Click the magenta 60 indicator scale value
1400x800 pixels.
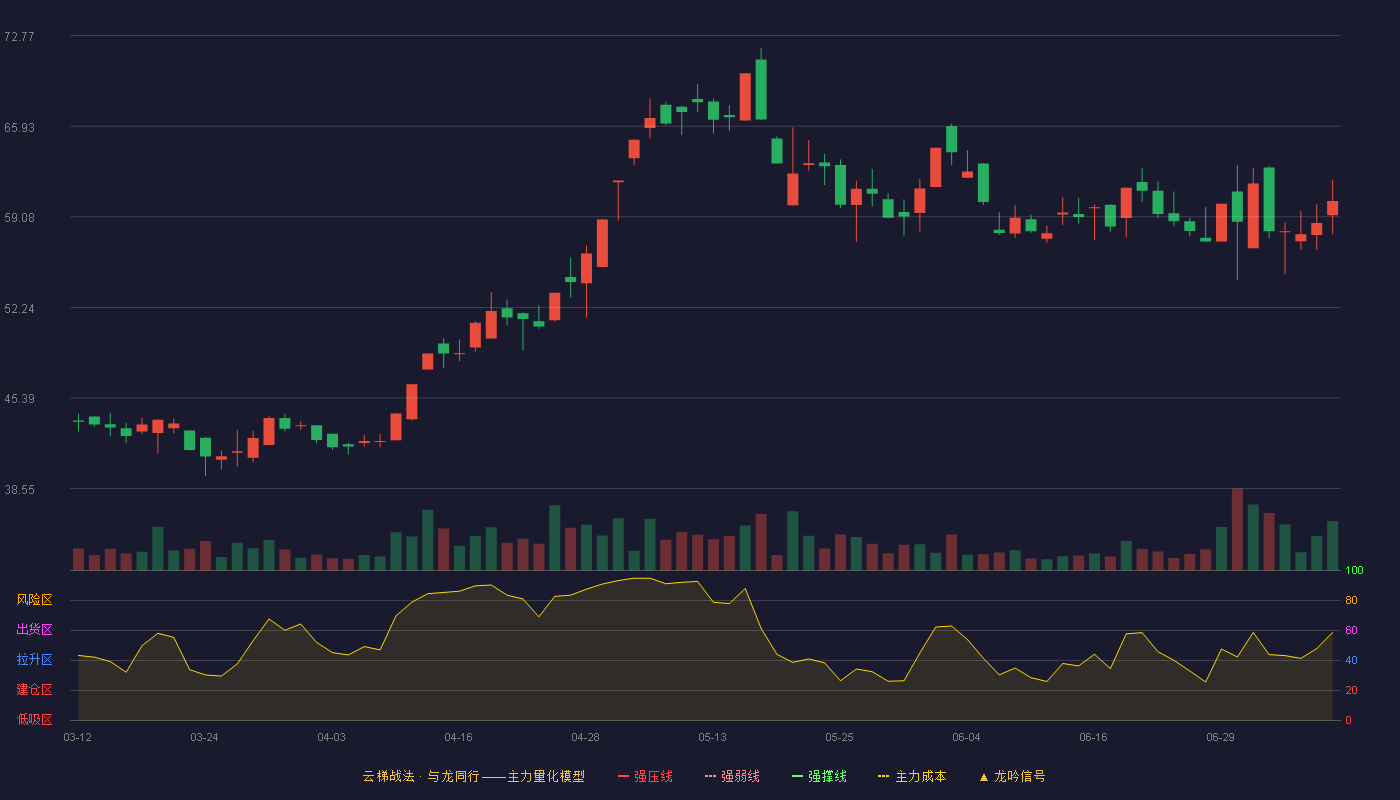point(1351,630)
